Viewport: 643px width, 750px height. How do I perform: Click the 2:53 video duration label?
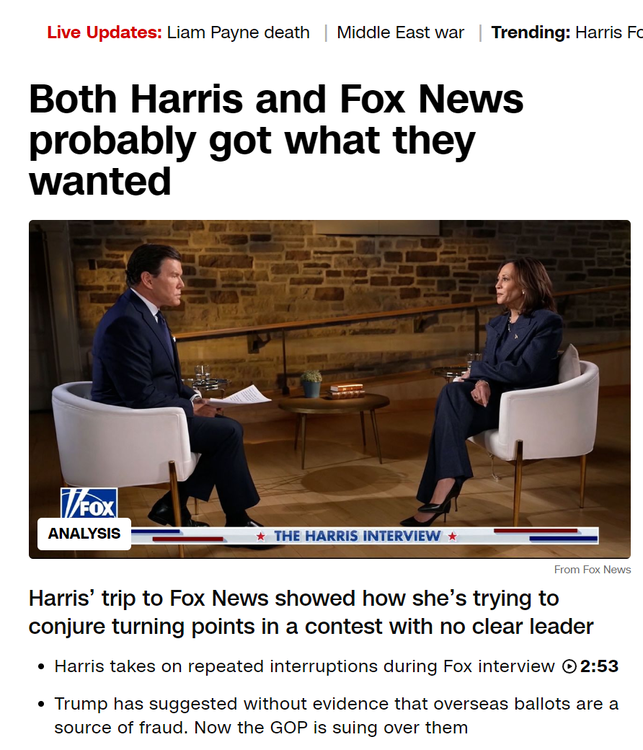coord(599,666)
